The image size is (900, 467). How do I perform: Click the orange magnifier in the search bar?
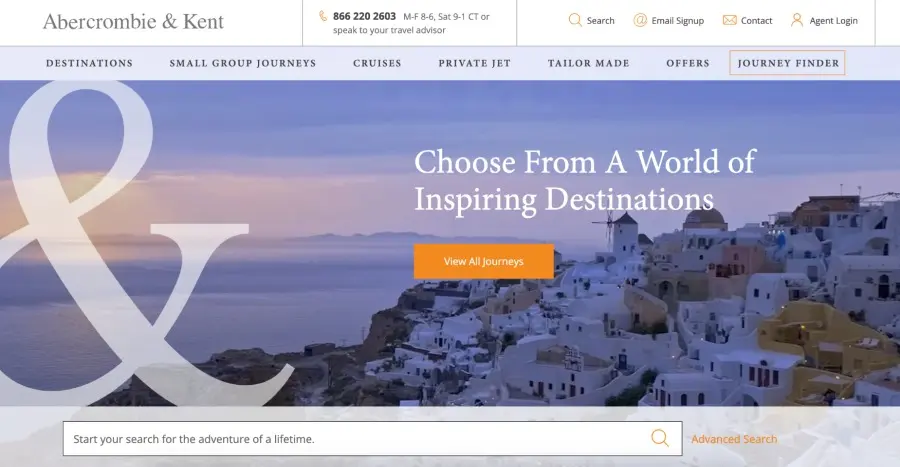pyautogui.click(x=660, y=438)
